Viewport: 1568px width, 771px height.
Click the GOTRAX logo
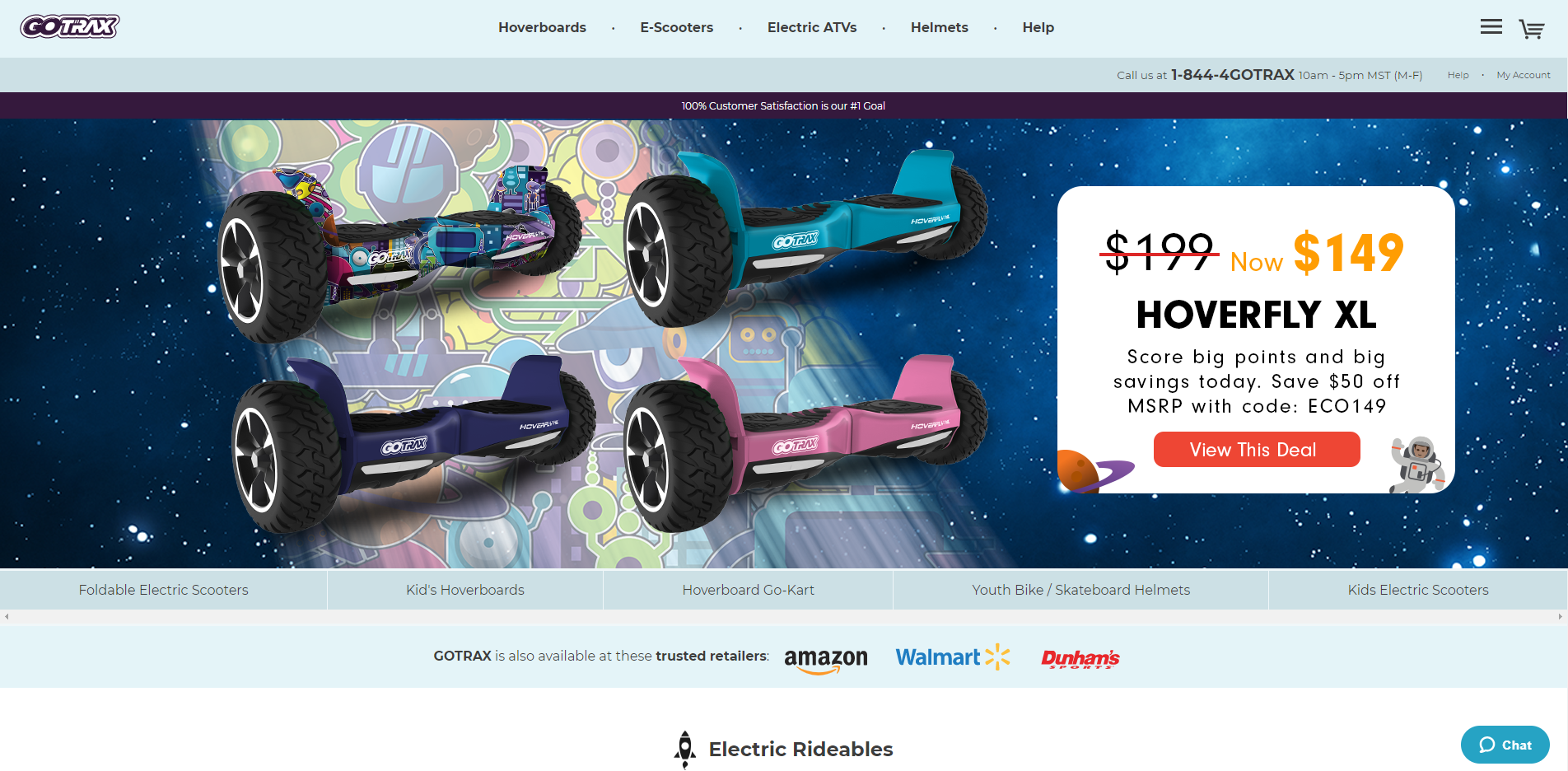tap(70, 26)
